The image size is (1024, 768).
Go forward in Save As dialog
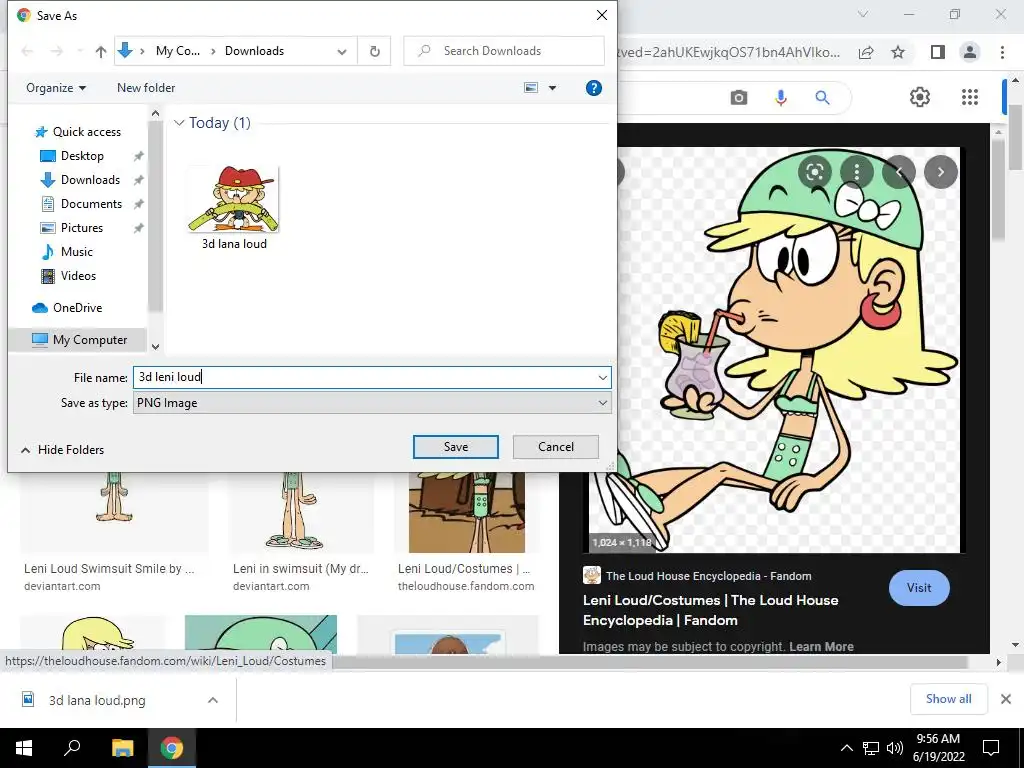click(57, 51)
